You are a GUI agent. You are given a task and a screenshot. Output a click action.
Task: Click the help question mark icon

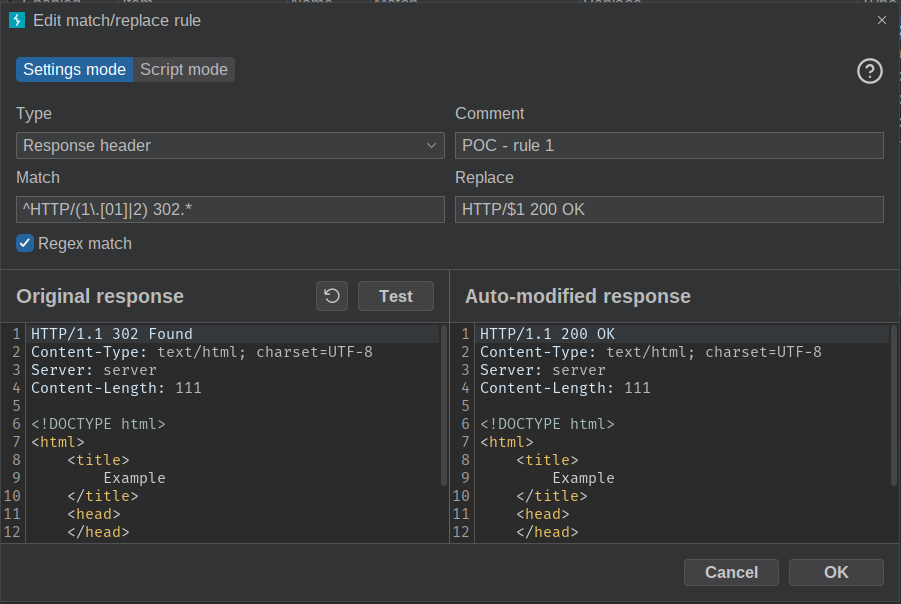tap(869, 71)
